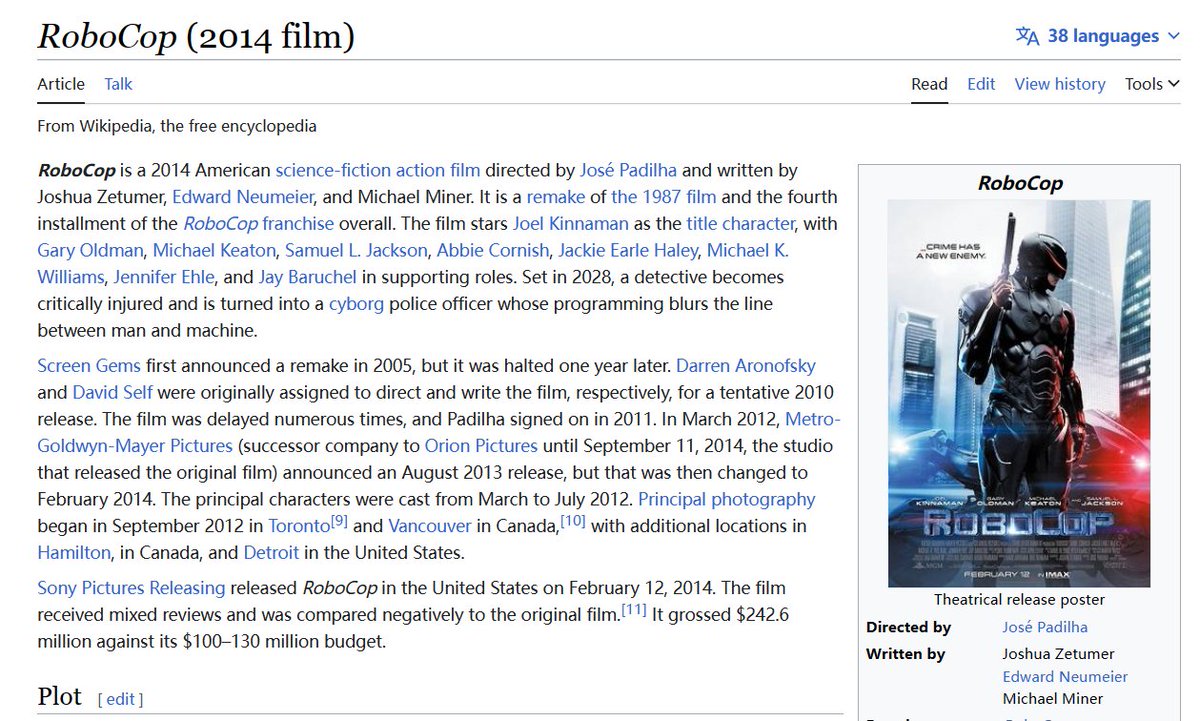Click the Plot section edit link
Image resolution: width=1200 pixels, height=721 pixels.
[x=120, y=699]
